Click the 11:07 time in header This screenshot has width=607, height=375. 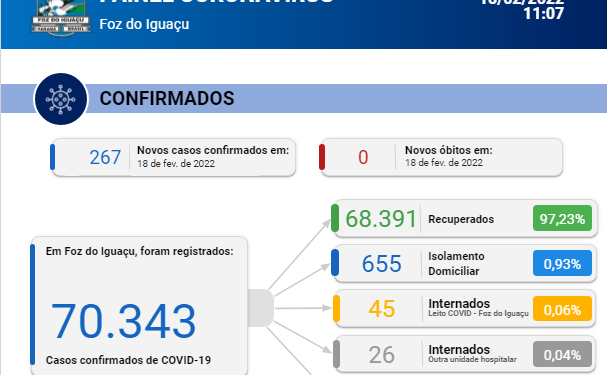tap(544, 14)
